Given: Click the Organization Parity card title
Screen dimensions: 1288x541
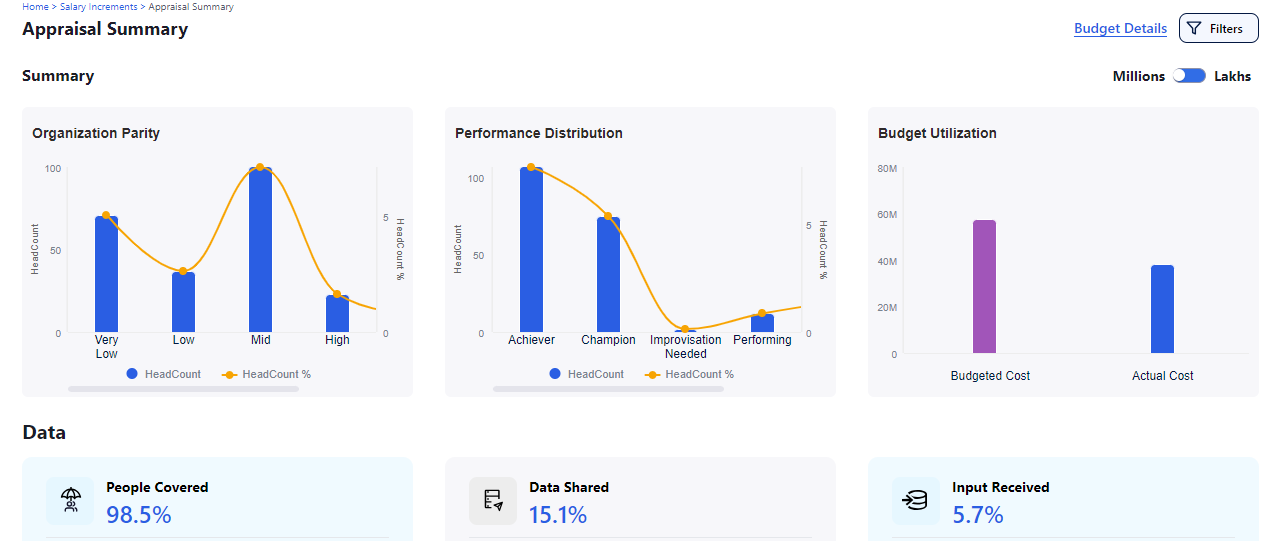Looking at the screenshot, I should coord(96,133).
